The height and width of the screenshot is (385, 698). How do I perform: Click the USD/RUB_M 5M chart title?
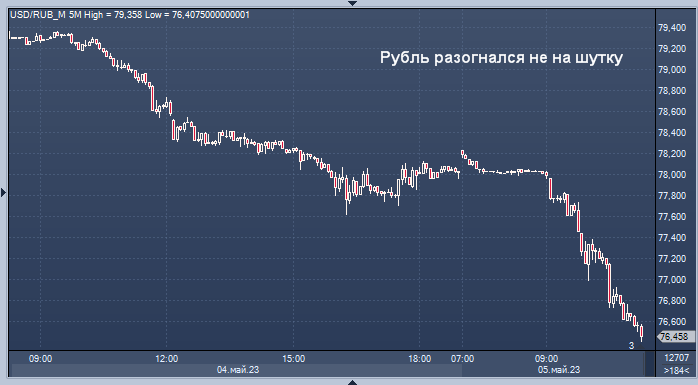(130, 15)
